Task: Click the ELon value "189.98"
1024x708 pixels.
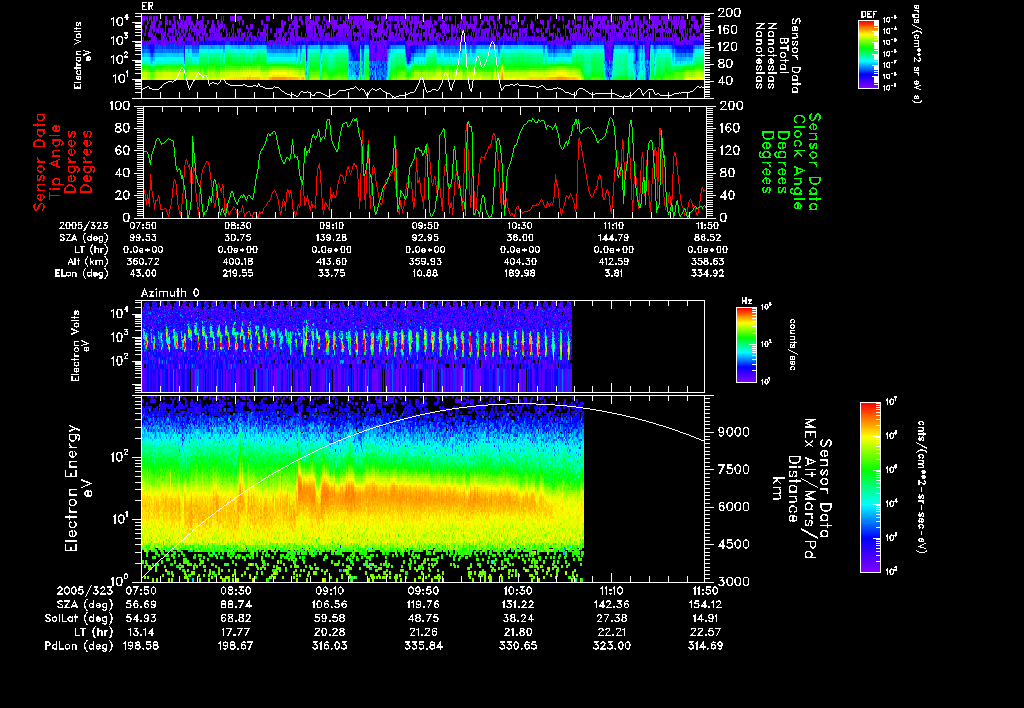Action: point(519,274)
